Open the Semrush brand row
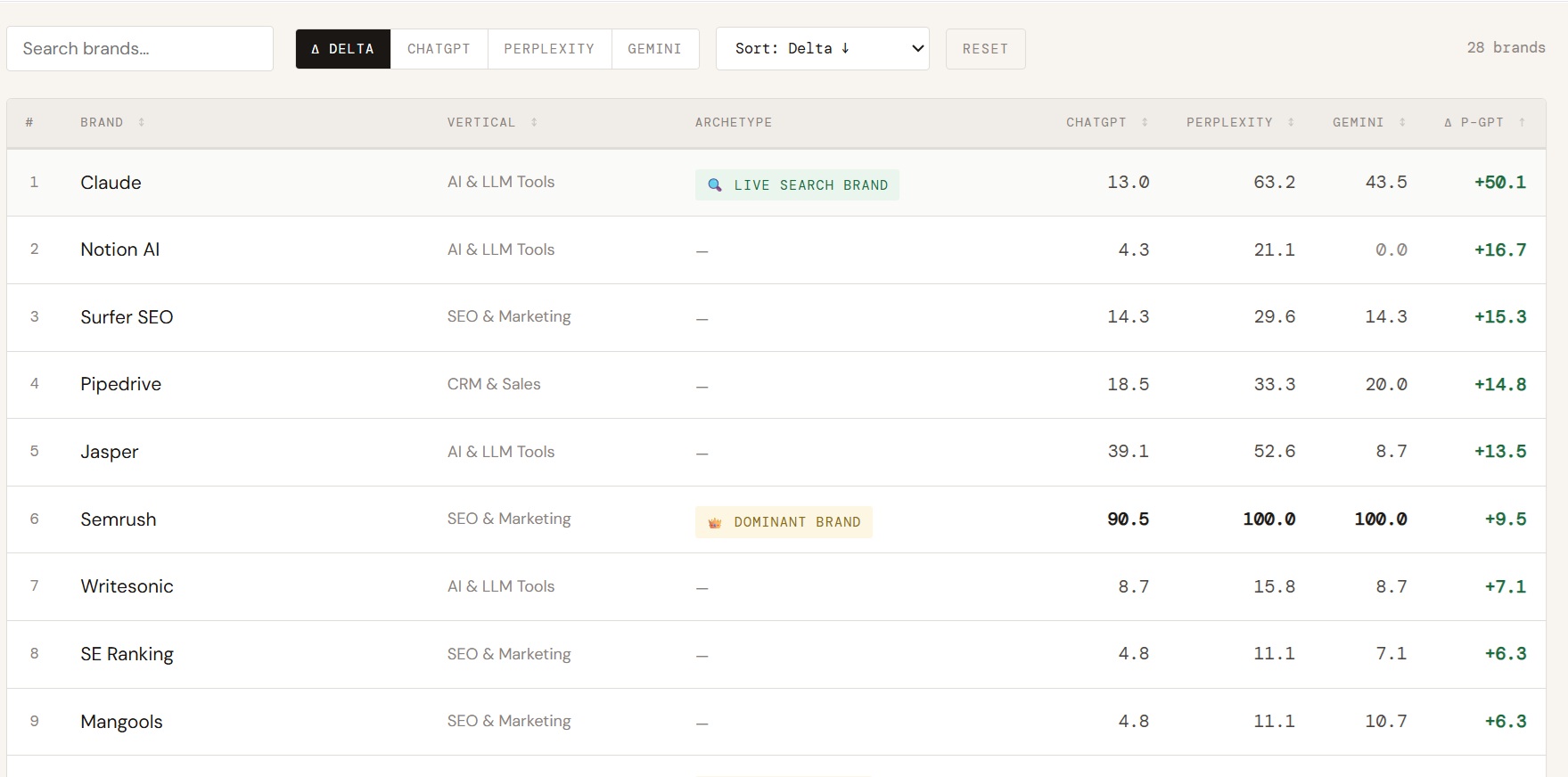Image resolution: width=1568 pixels, height=777 pixels. click(118, 519)
